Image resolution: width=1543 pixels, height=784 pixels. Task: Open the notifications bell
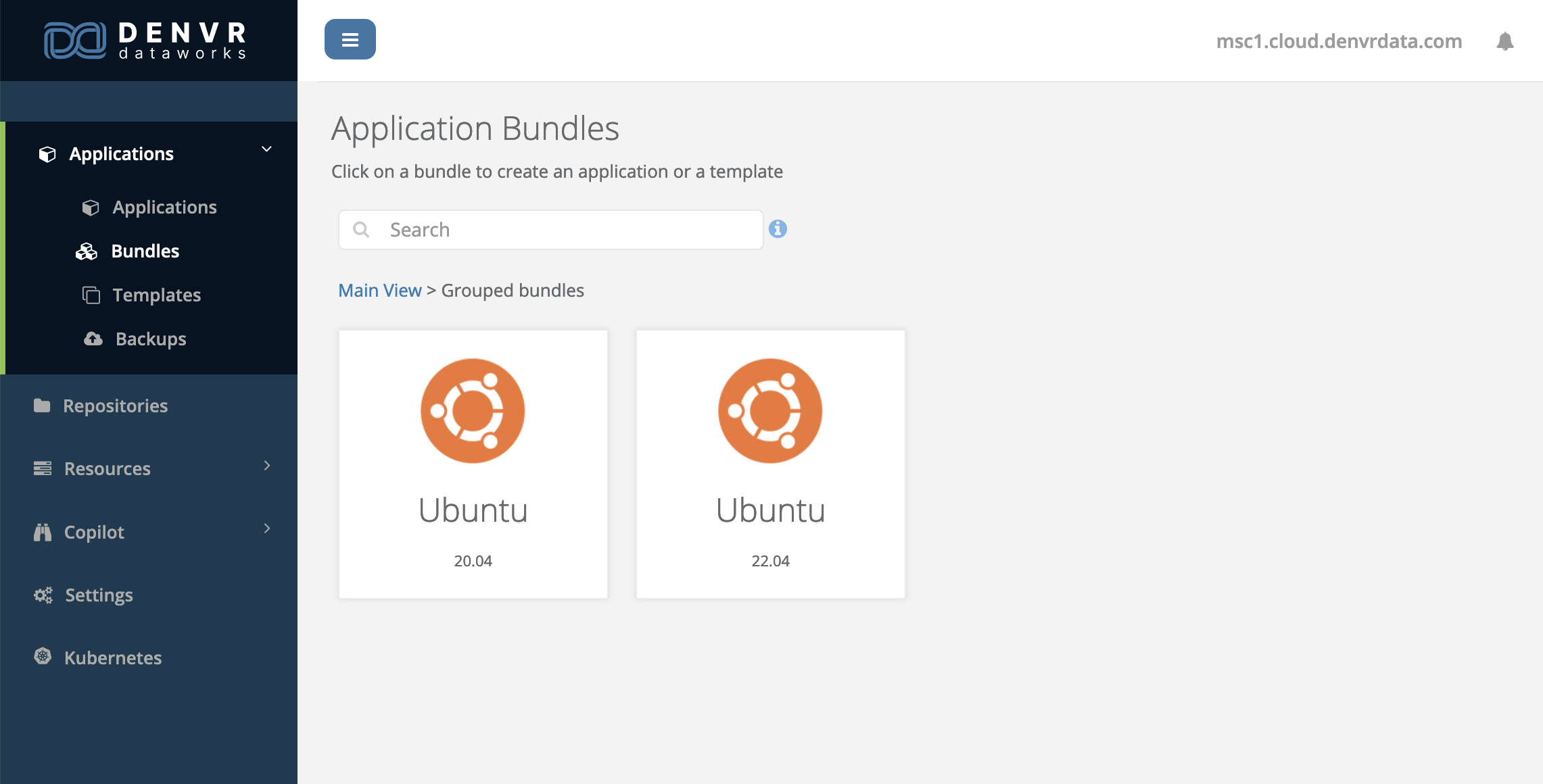[x=1505, y=41]
